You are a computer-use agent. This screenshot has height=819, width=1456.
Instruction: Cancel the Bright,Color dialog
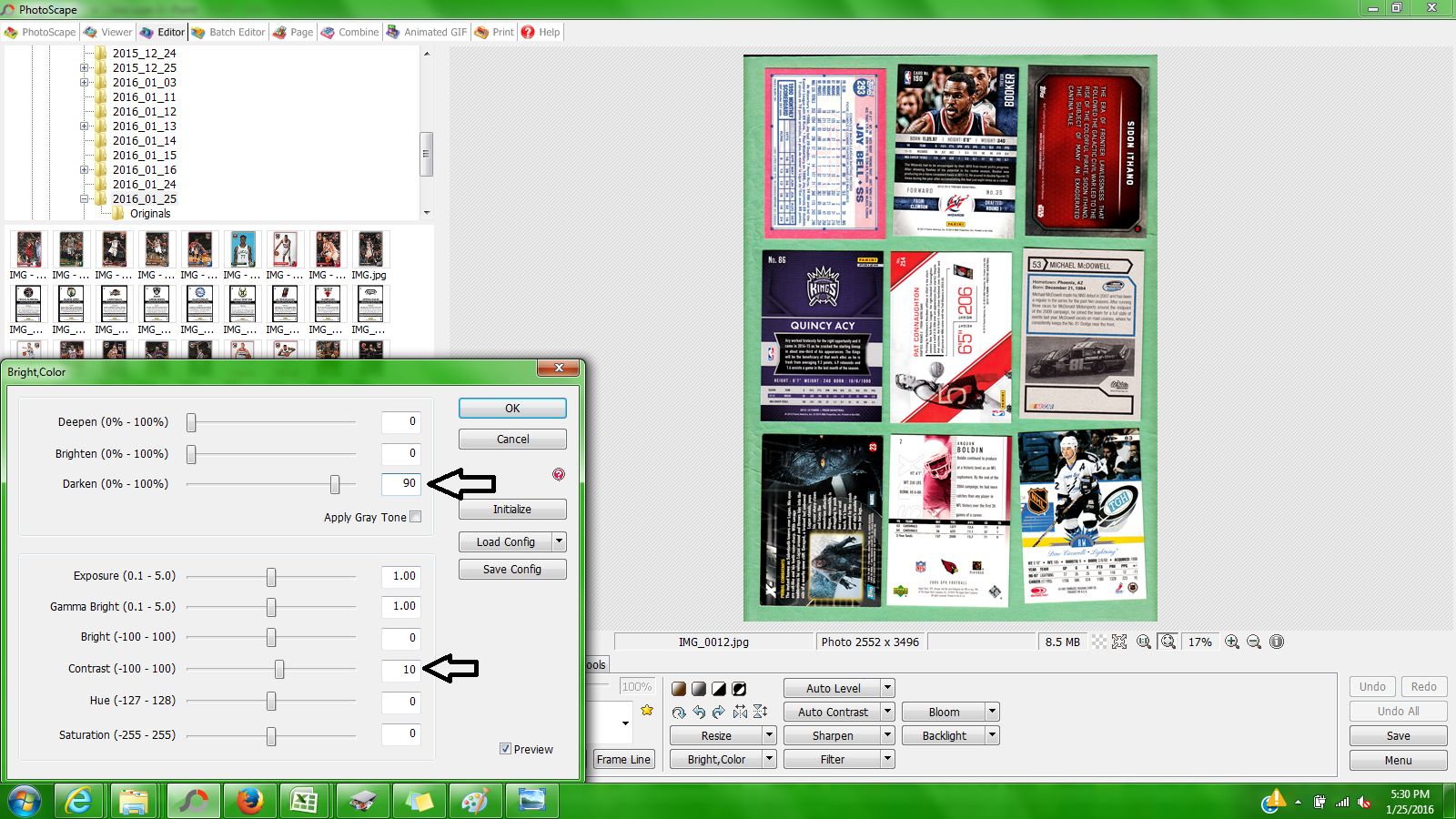512,440
